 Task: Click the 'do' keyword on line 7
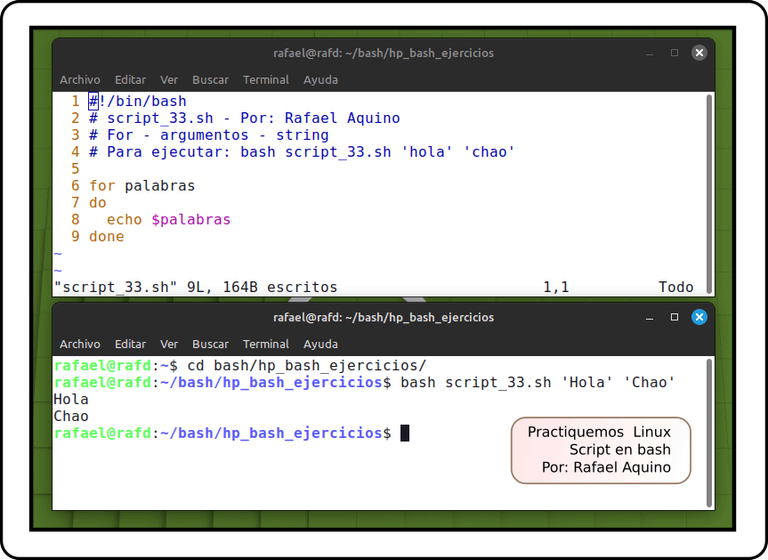click(97, 203)
